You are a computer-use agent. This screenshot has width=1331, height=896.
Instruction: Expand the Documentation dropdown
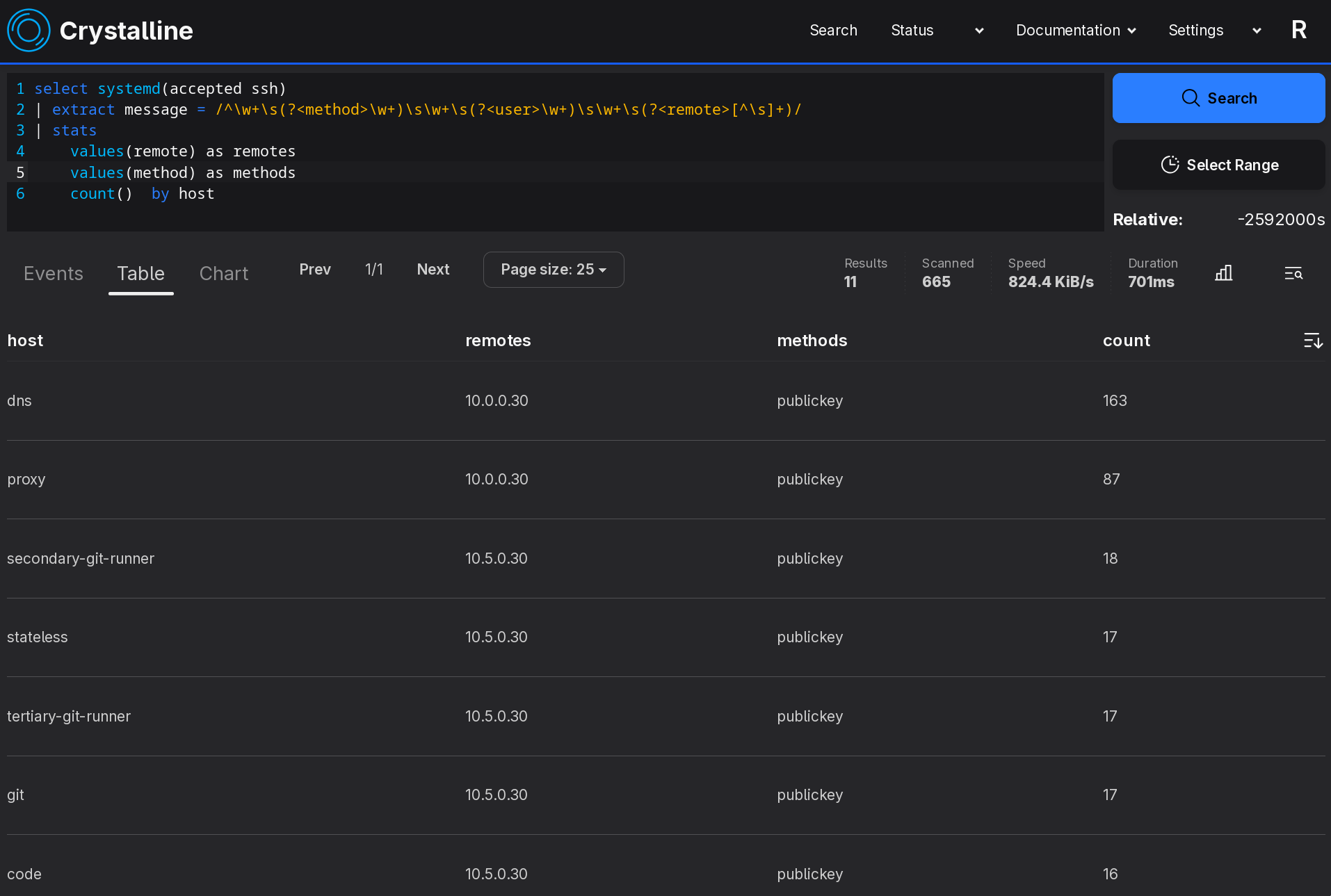click(1076, 31)
